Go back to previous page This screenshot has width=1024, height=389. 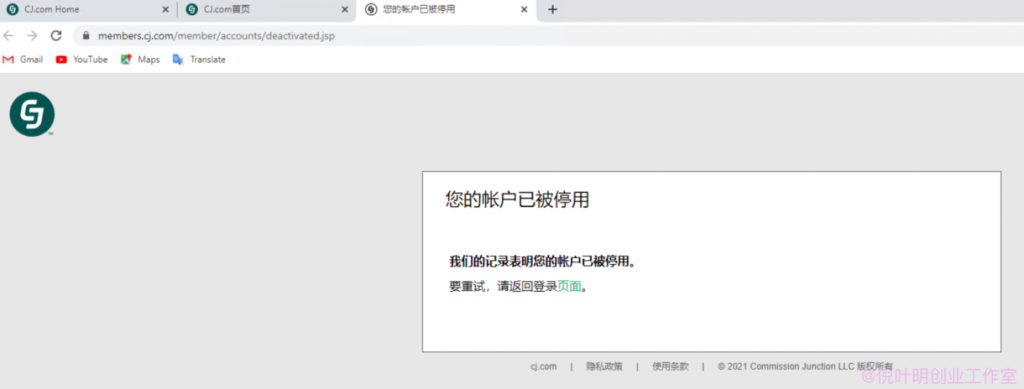9,36
